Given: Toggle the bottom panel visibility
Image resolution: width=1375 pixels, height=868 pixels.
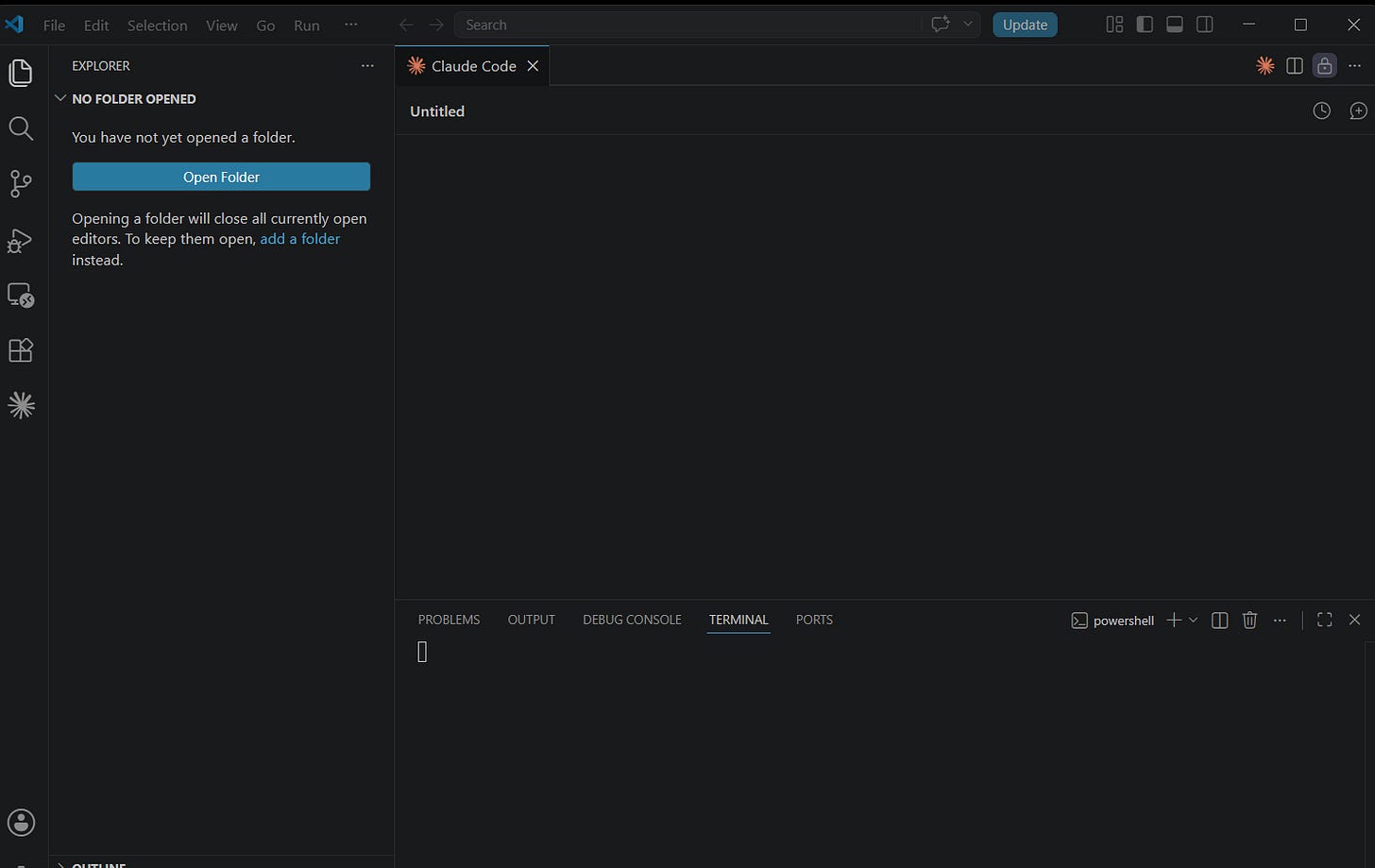Looking at the screenshot, I should click(1175, 25).
